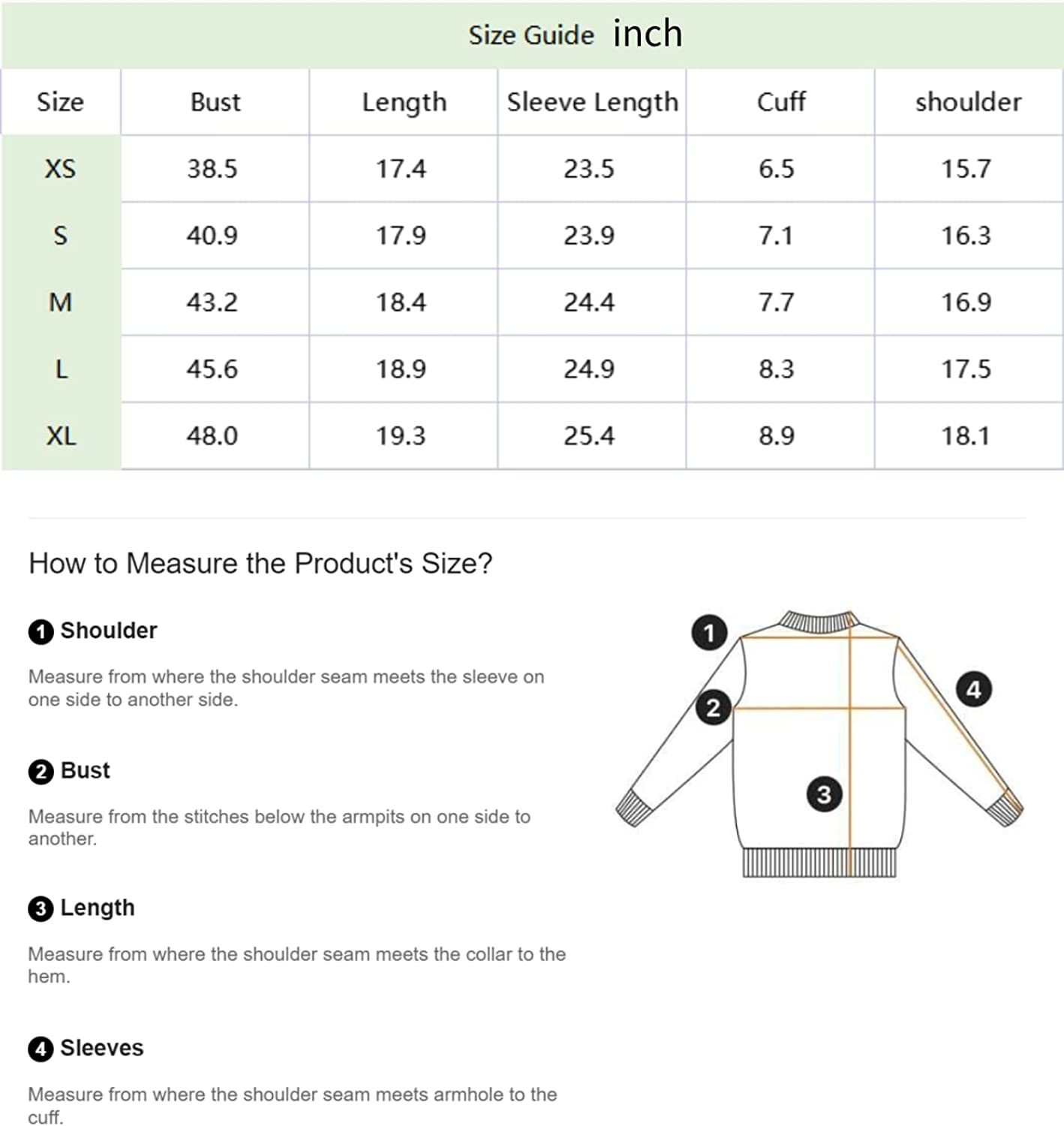Select the XS size row label
The width and height of the screenshot is (1064, 1126).
pyautogui.click(x=60, y=169)
